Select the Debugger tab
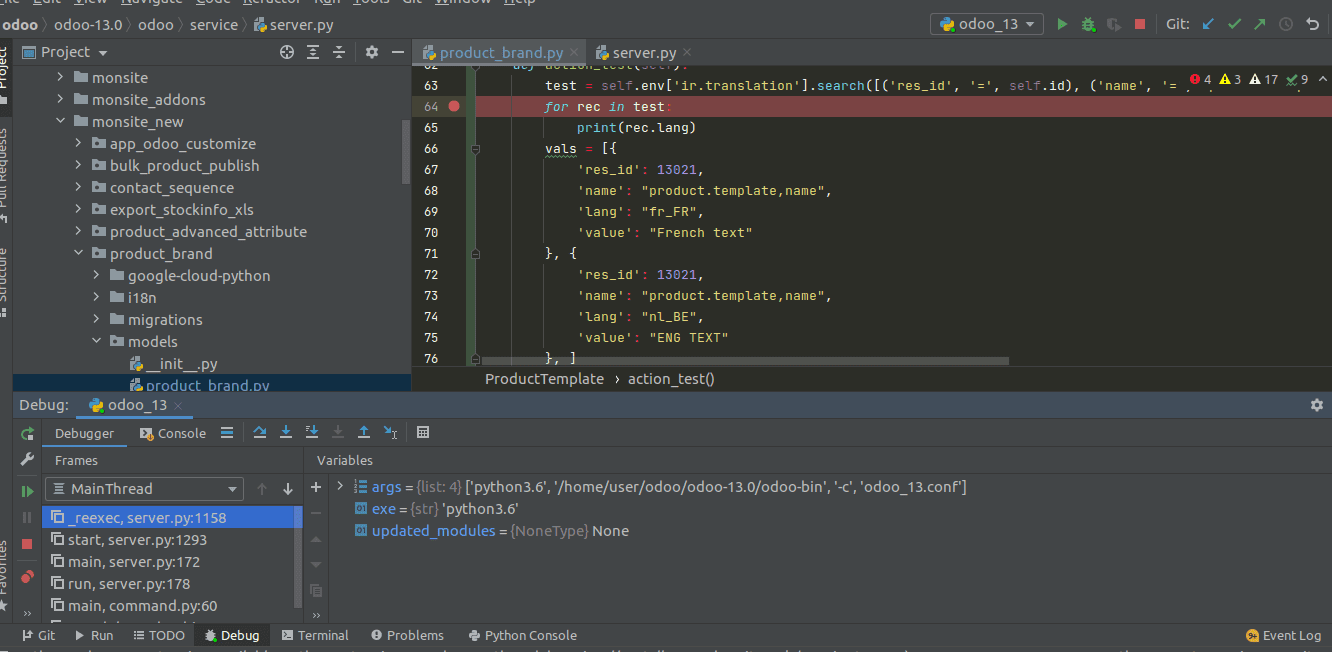Viewport: 1332px width, 652px height. [x=84, y=433]
